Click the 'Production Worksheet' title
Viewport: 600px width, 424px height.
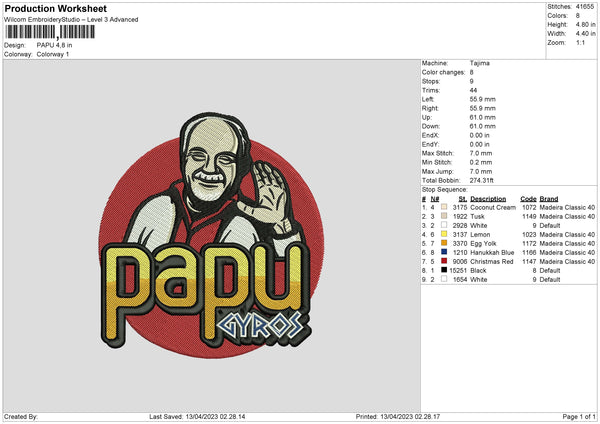point(55,8)
